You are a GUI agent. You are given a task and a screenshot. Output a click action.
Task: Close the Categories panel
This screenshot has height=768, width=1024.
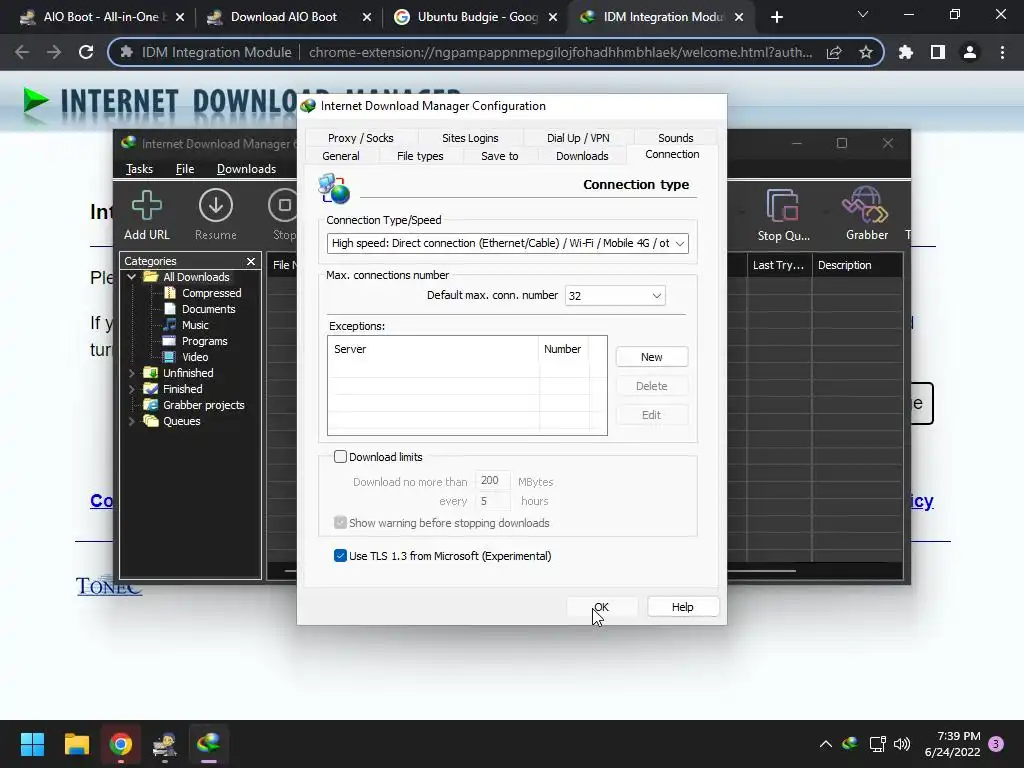(251, 261)
